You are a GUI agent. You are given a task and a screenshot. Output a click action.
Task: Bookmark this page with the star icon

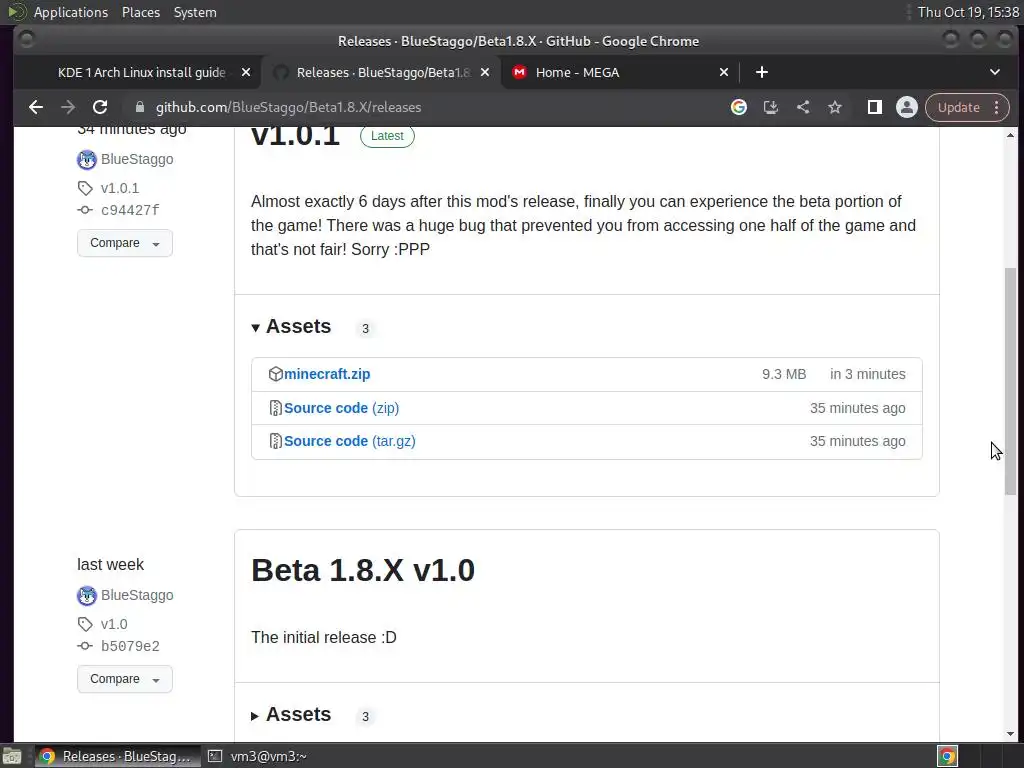[x=835, y=107]
